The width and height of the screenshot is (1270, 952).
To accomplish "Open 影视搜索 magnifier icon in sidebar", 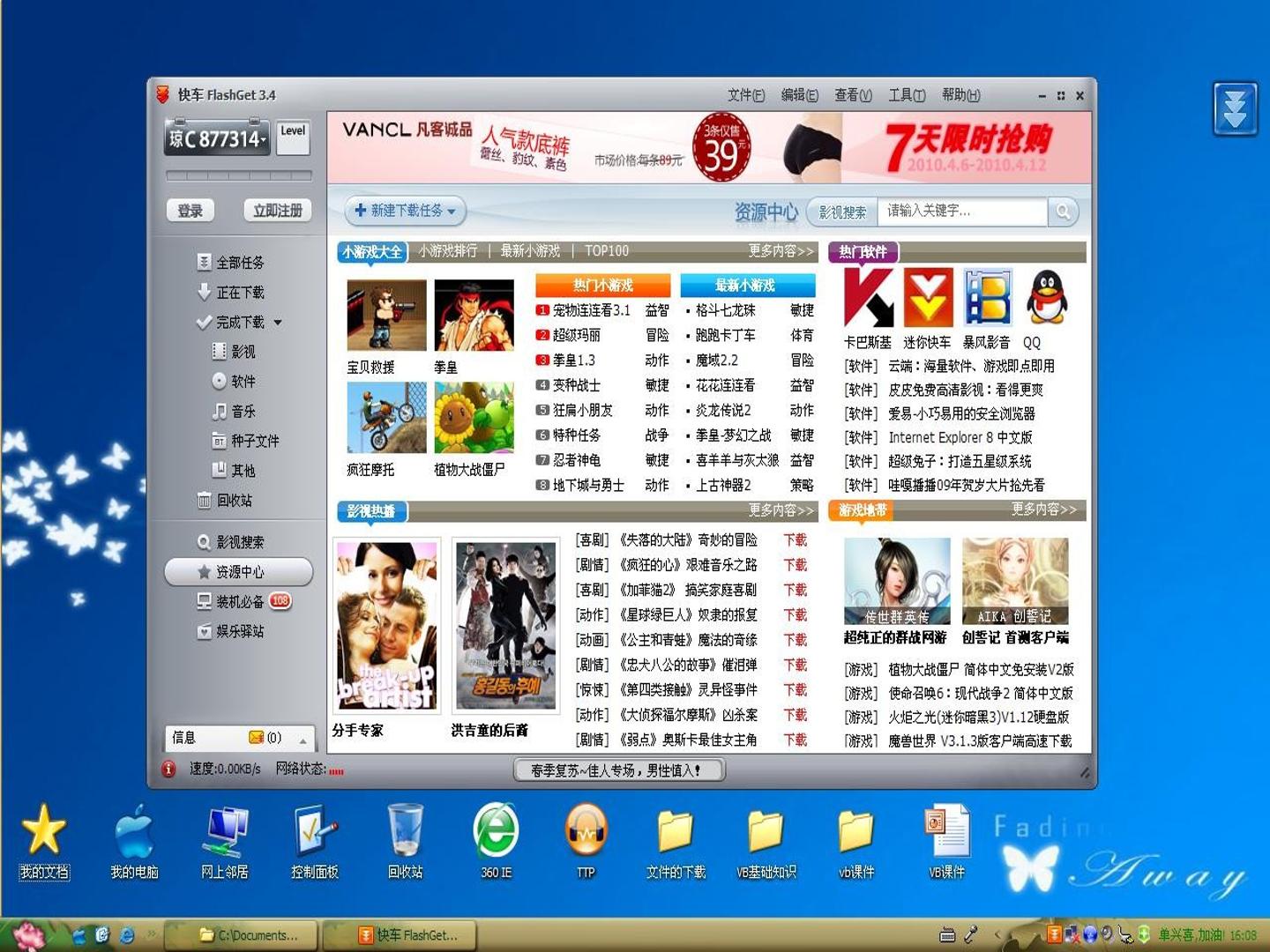I will 204,542.
